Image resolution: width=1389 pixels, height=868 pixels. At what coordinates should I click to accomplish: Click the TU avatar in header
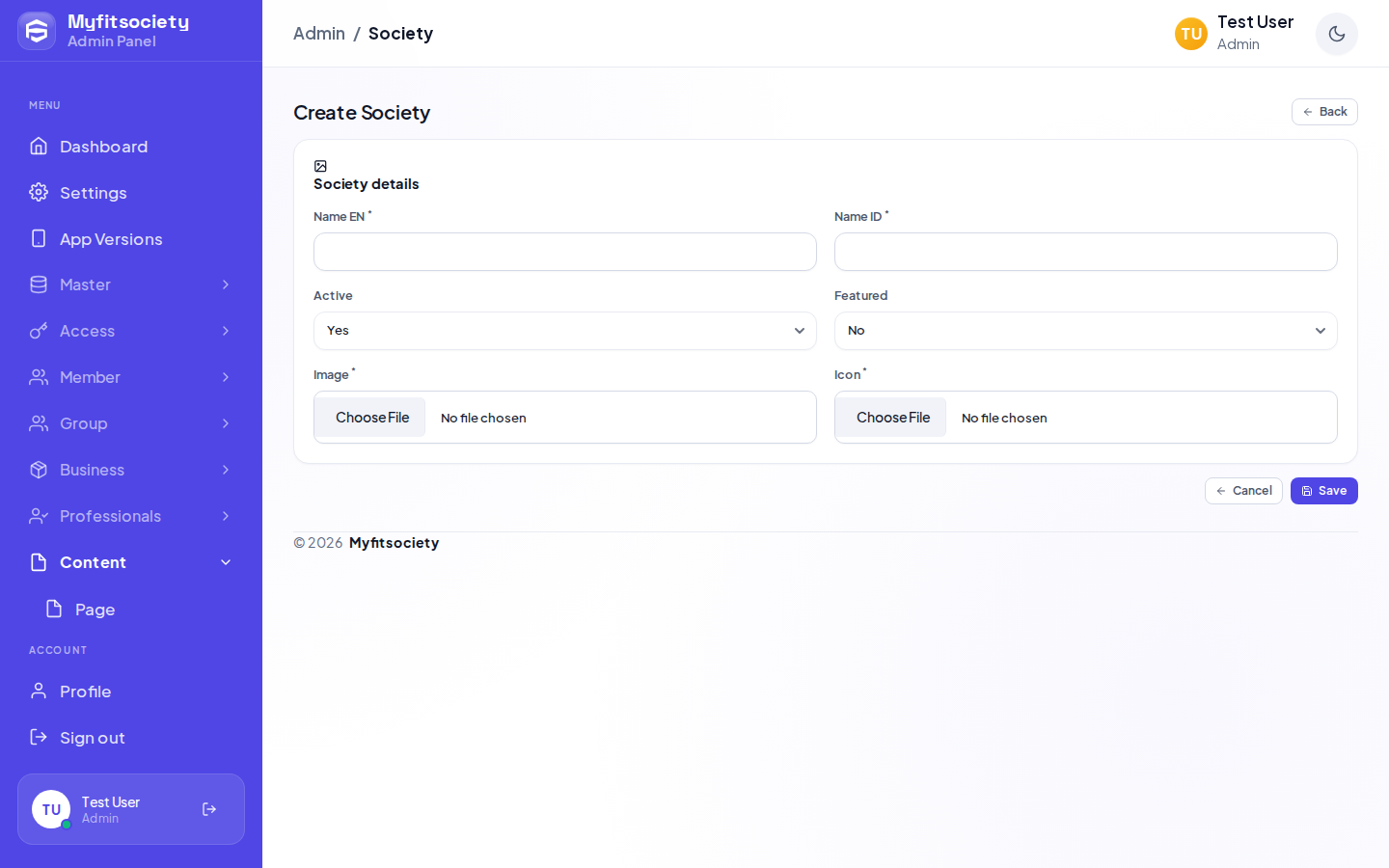(1191, 34)
